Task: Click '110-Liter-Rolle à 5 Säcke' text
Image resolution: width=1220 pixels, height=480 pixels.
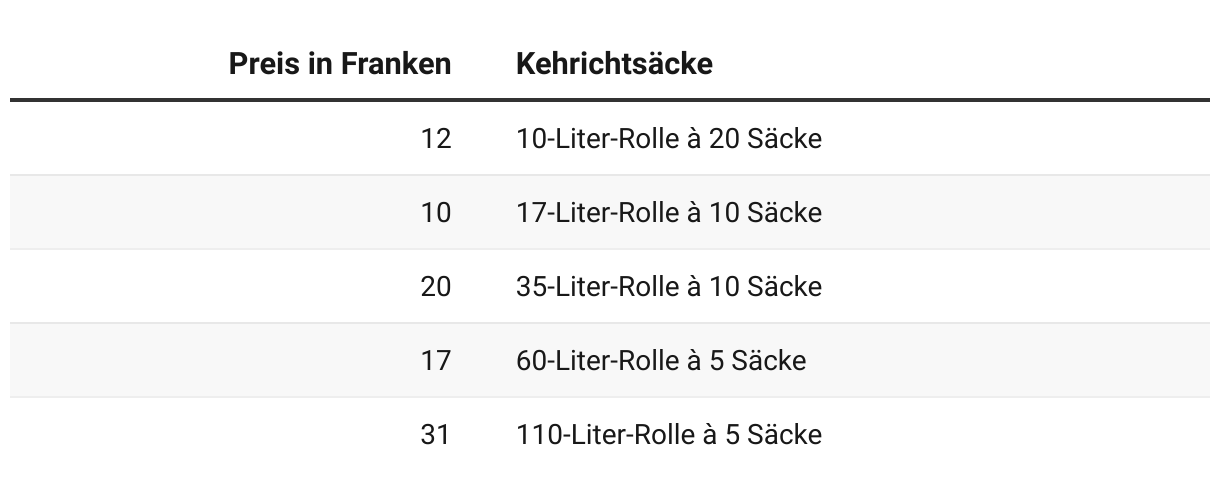Action: 668,435
